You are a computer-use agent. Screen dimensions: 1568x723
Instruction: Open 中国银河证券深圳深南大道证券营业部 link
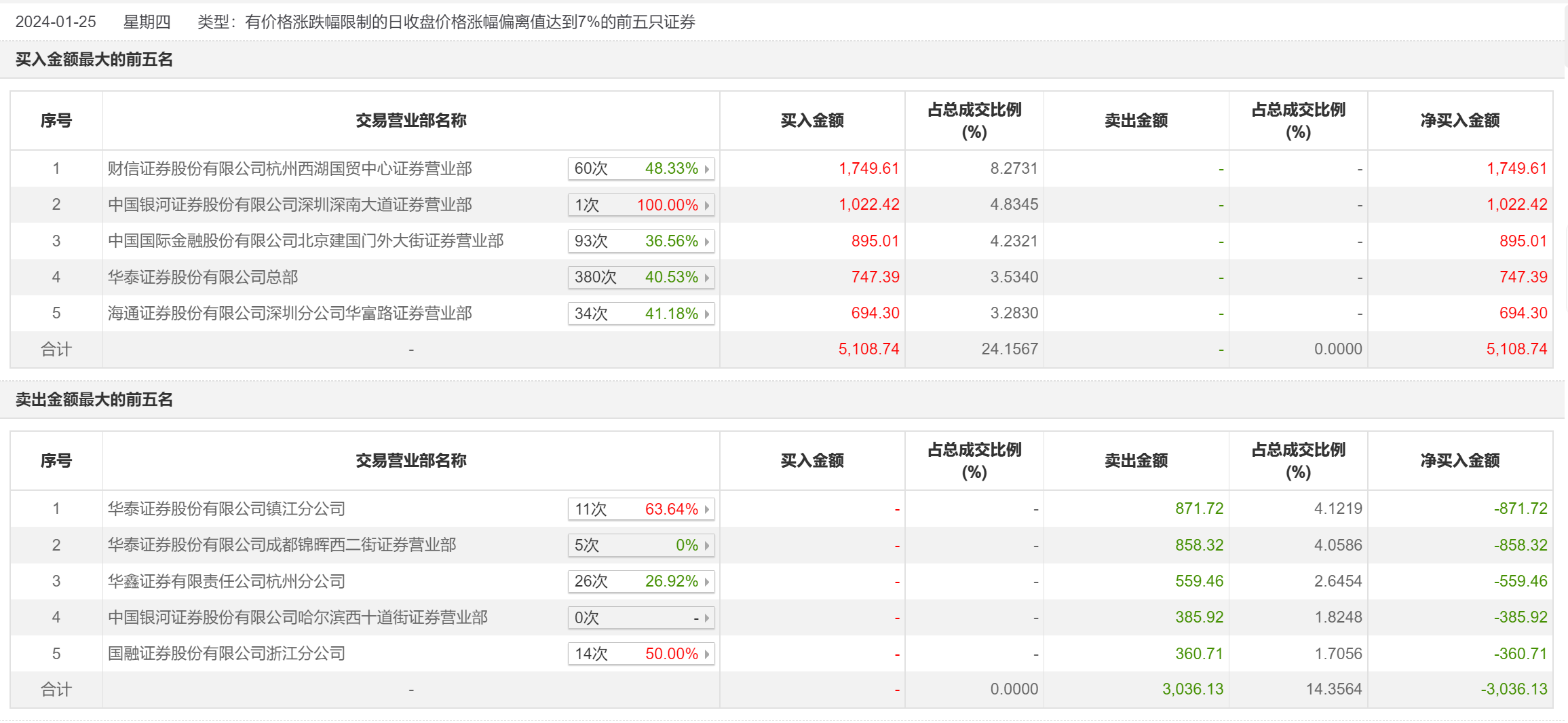click(290, 204)
